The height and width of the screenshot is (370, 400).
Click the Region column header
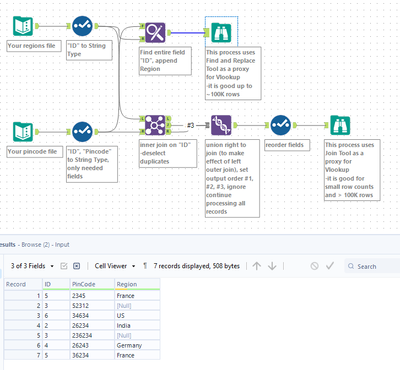[x=137, y=284]
